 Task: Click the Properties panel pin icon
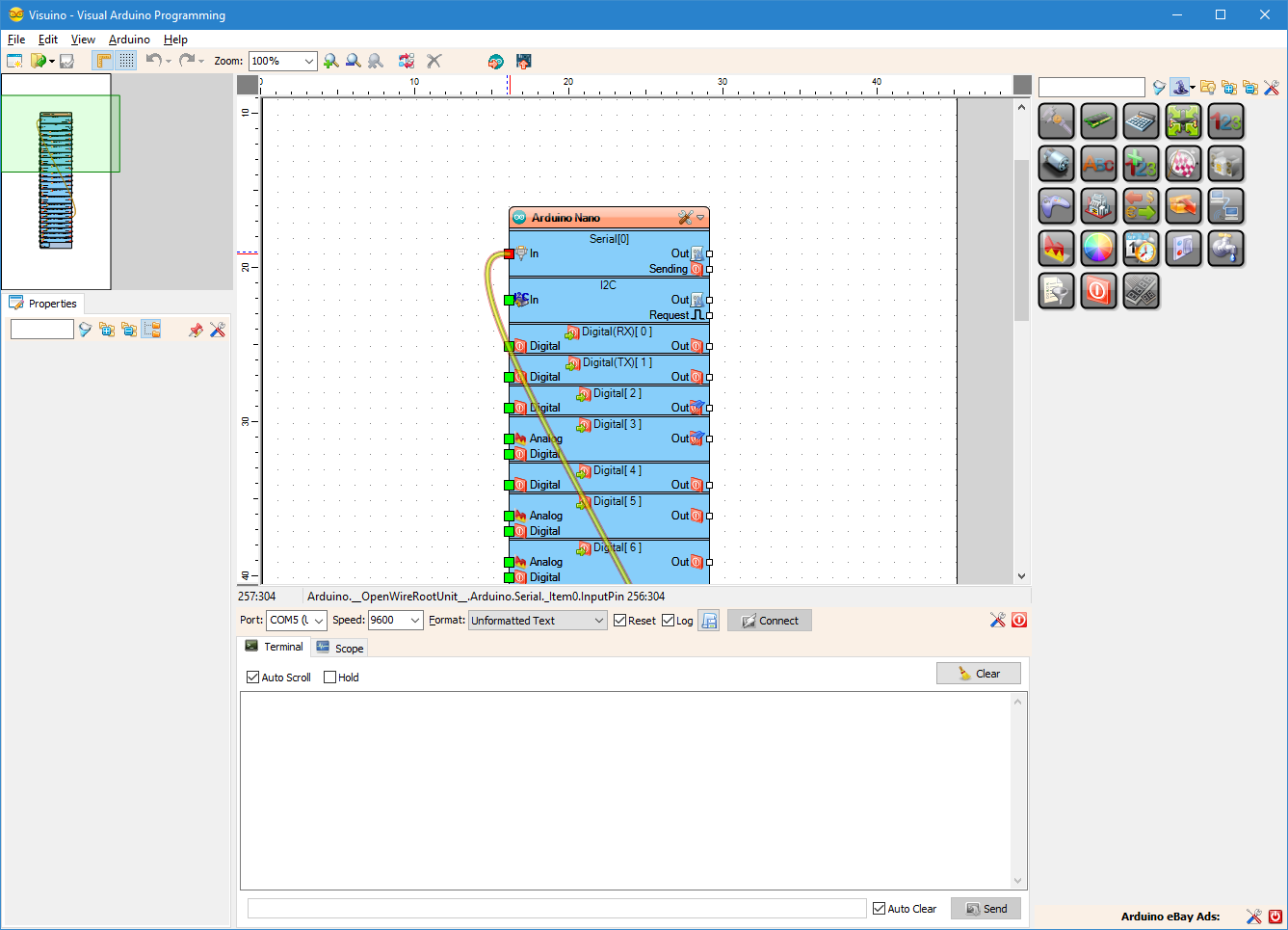(197, 330)
